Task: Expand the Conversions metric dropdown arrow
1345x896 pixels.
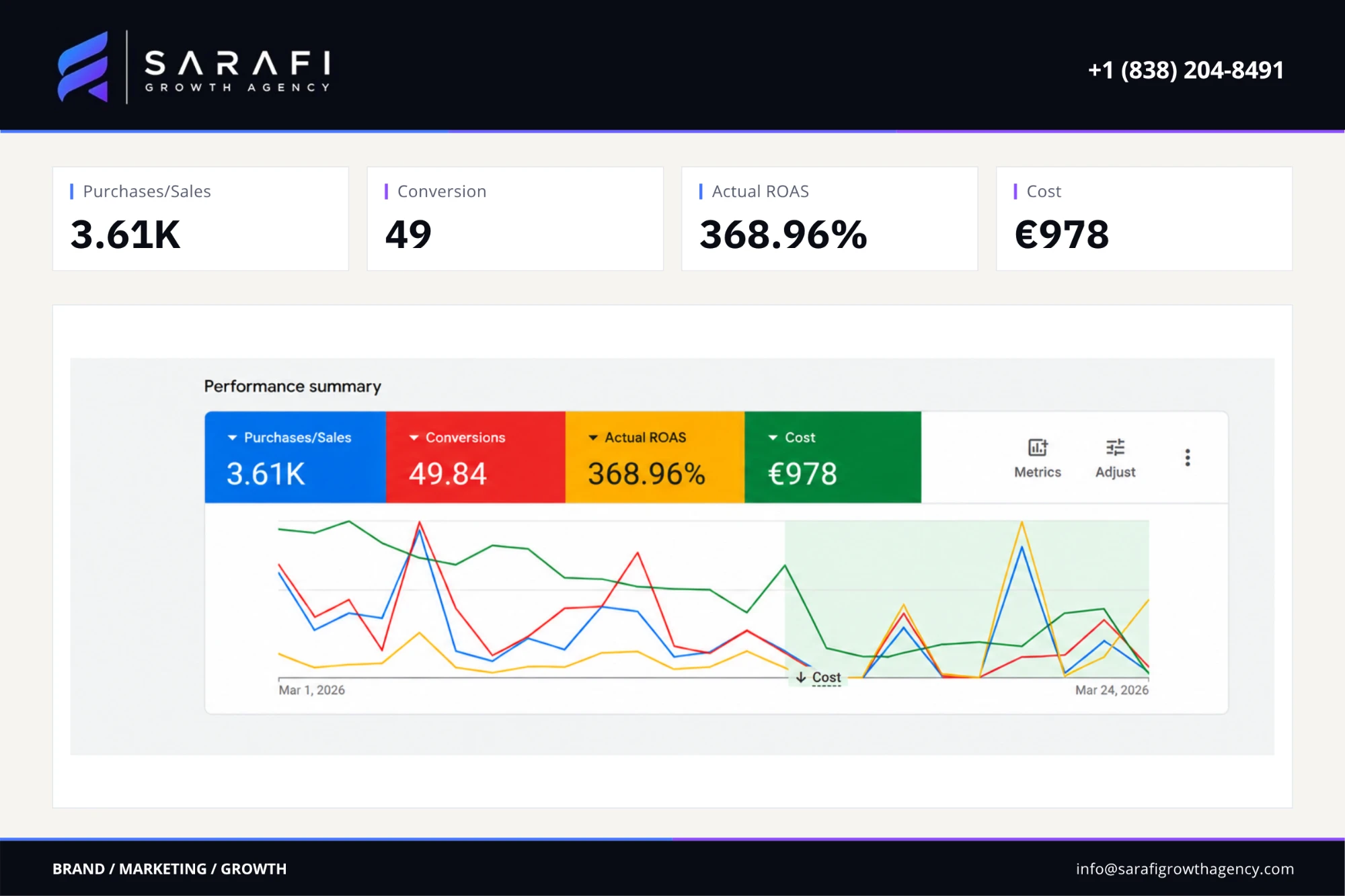Action: (x=414, y=438)
